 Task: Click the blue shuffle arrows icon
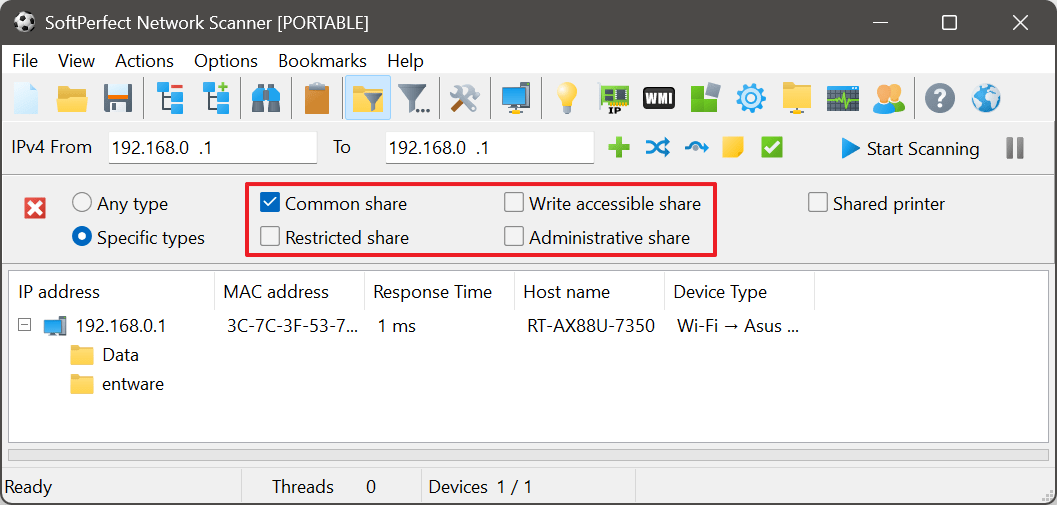[x=657, y=148]
